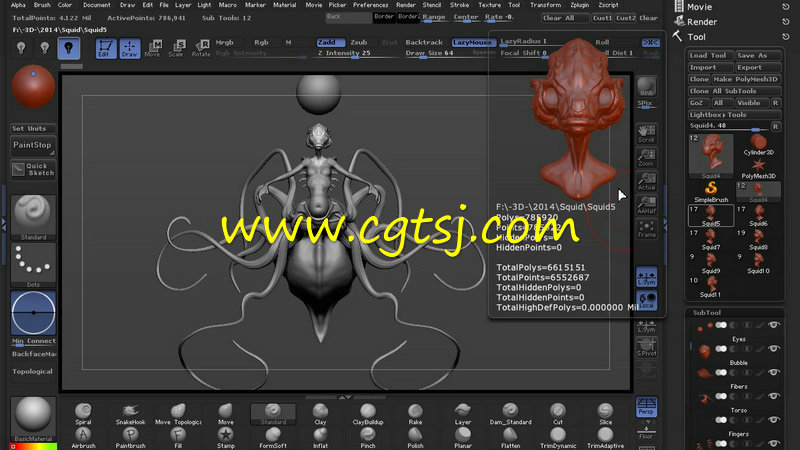The height and width of the screenshot is (450, 800).
Task: Collapse the SubTool section
Action: (x=707, y=312)
